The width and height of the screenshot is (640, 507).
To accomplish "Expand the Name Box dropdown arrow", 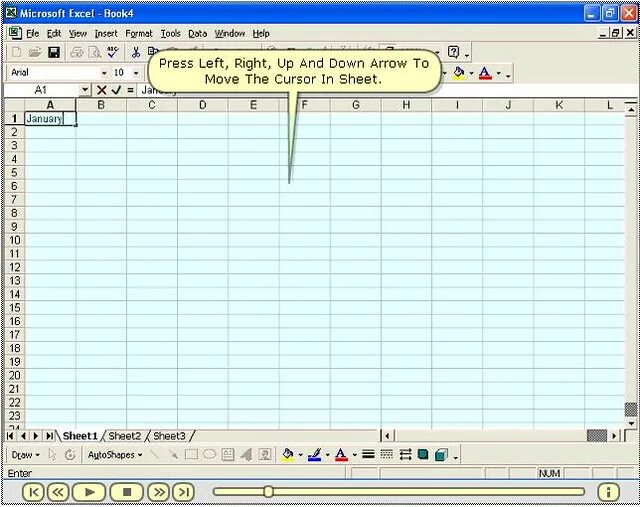I will 84,90.
